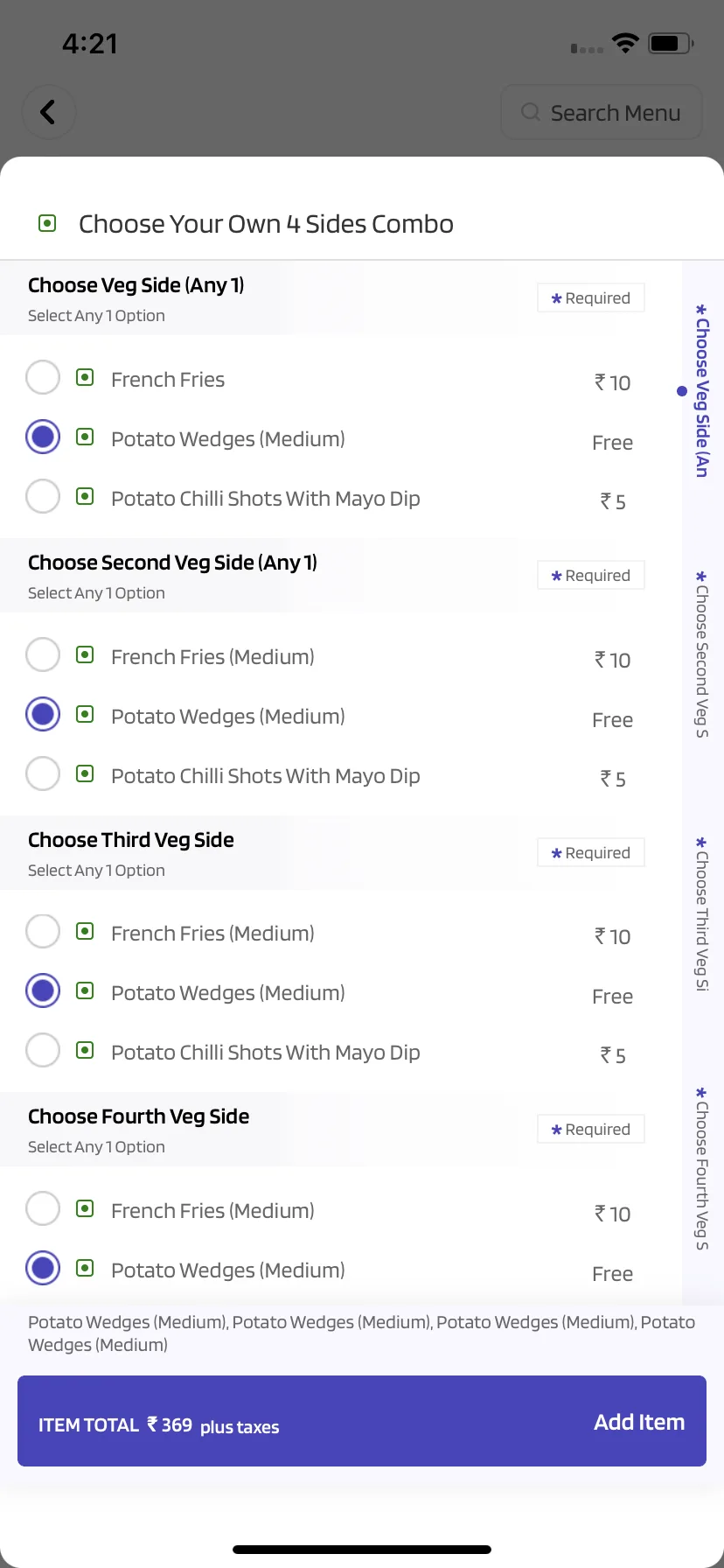Viewport: 724px width, 1568px height.
Task: Tap the veg icon beside French Fries in the first section
Action: (85, 377)
